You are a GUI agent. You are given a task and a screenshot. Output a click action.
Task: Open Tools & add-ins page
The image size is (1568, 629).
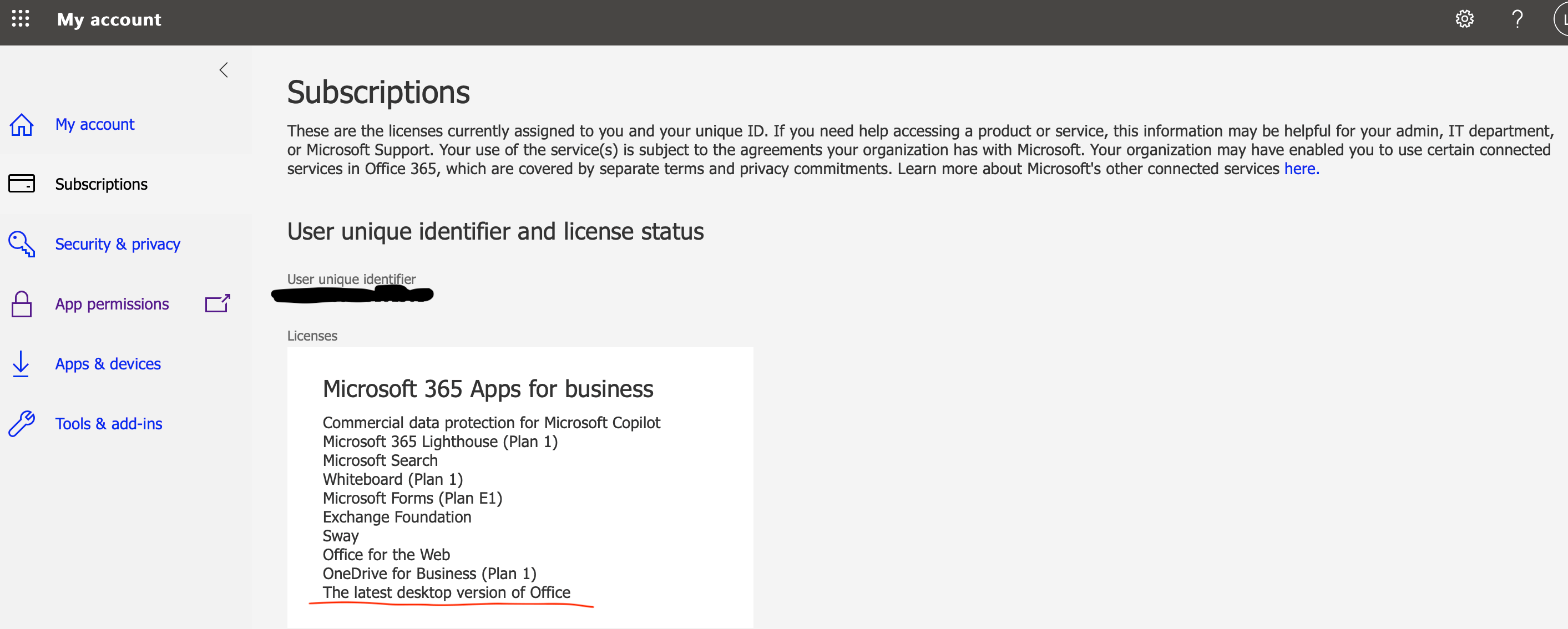tap(108, 424)
